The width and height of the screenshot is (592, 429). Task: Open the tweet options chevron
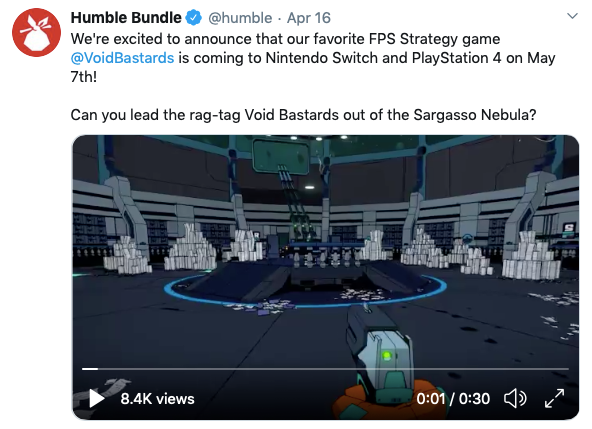pos(572,16)
